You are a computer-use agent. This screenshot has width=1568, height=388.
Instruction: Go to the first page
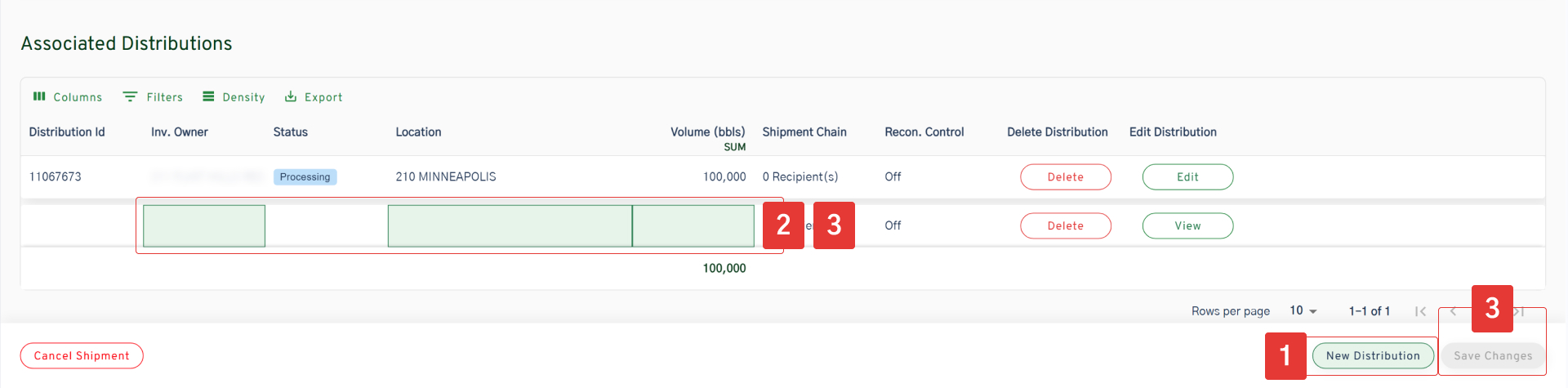pyautogui.click(x=1420, y=311)
